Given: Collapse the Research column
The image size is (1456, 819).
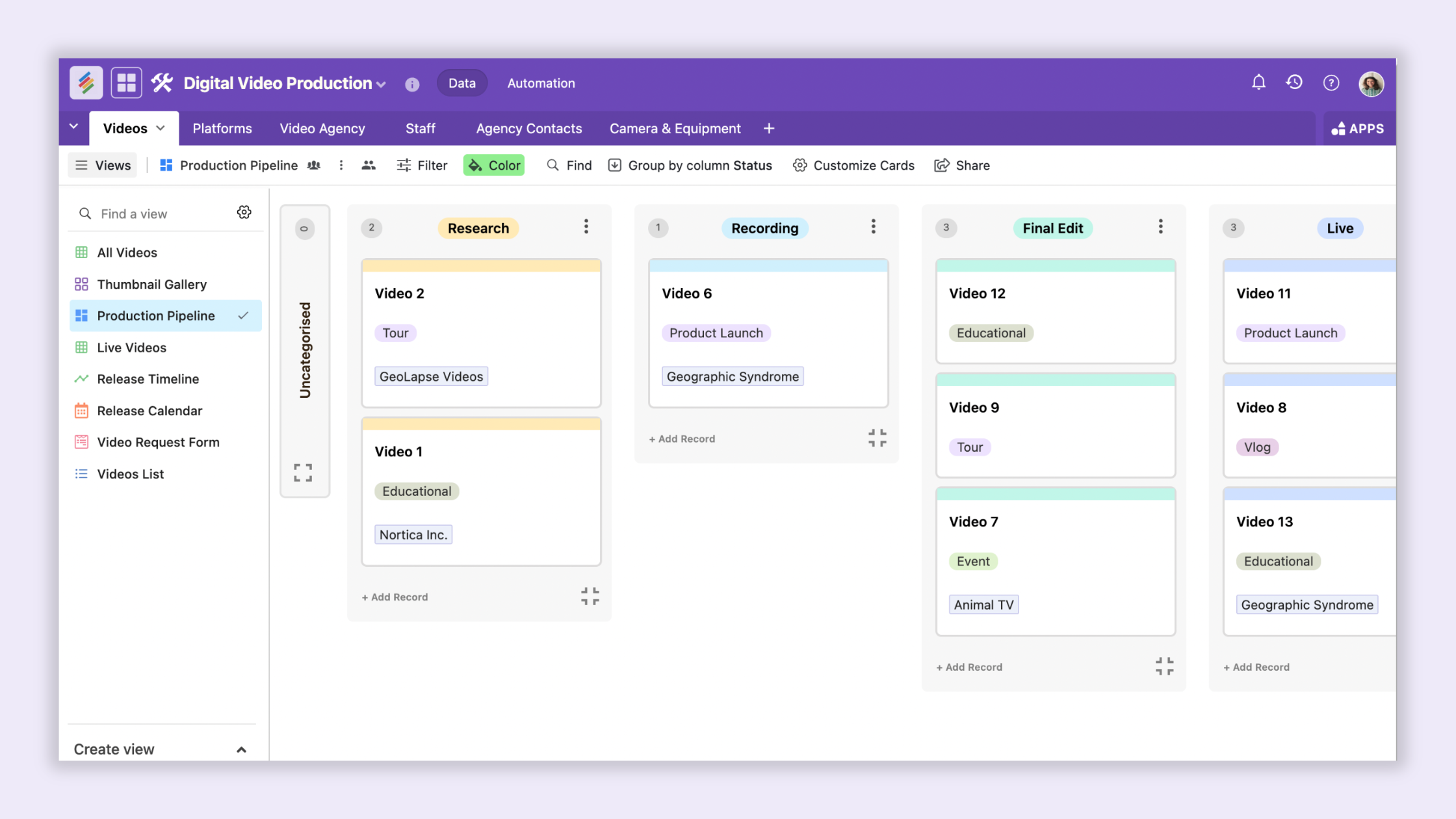Looking at the screenshot, I should [x=590, y=597].
